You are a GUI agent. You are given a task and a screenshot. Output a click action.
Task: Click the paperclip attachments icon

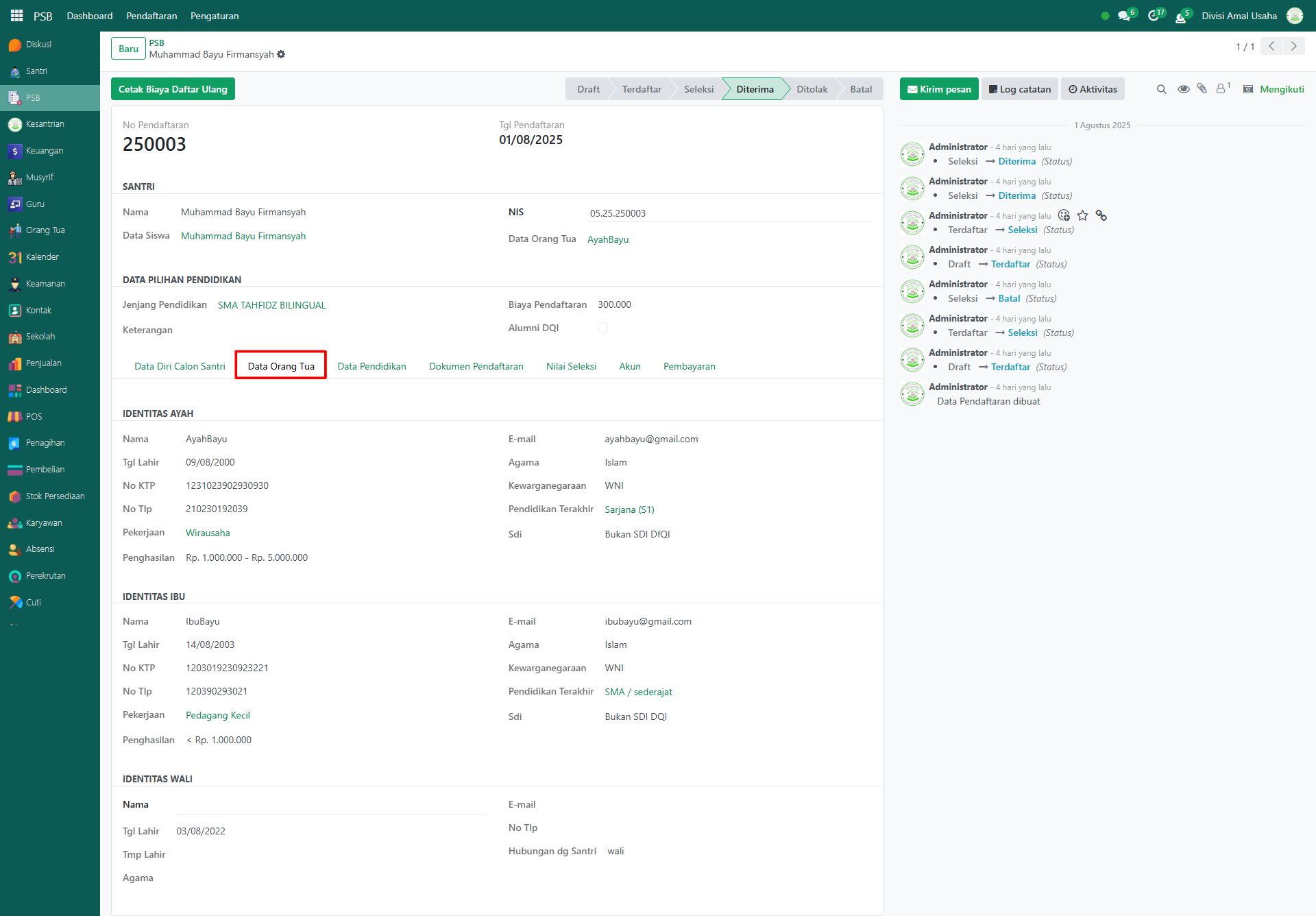1202,89
